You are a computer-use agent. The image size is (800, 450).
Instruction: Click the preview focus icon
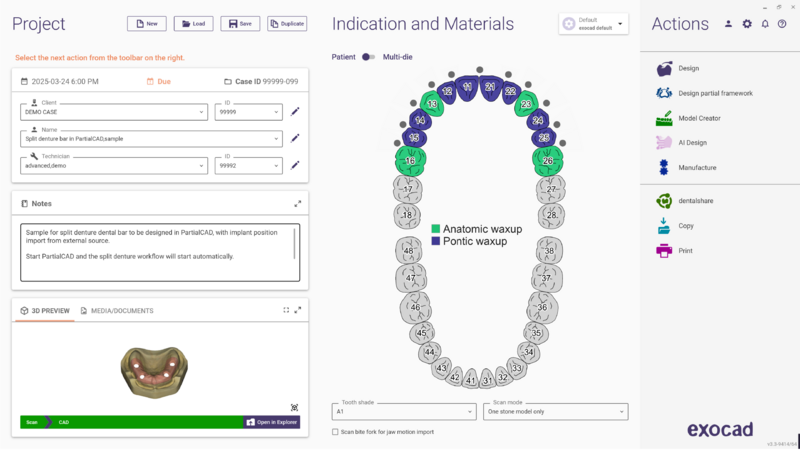[294, 408]
